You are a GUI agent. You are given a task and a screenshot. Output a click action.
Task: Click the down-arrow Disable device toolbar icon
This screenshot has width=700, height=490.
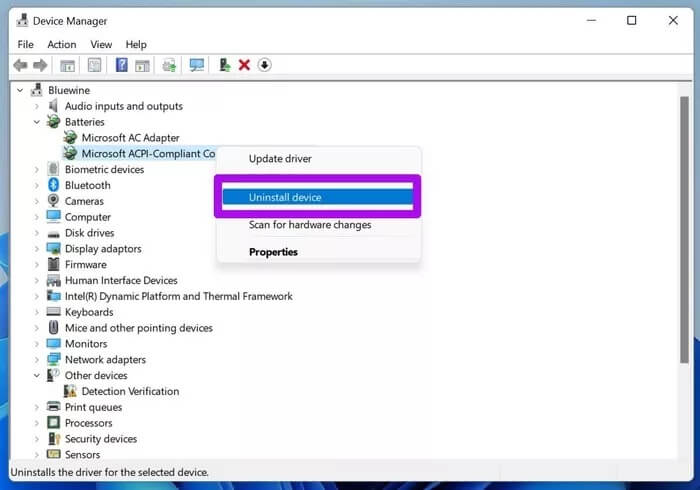[x=264, y=65]
